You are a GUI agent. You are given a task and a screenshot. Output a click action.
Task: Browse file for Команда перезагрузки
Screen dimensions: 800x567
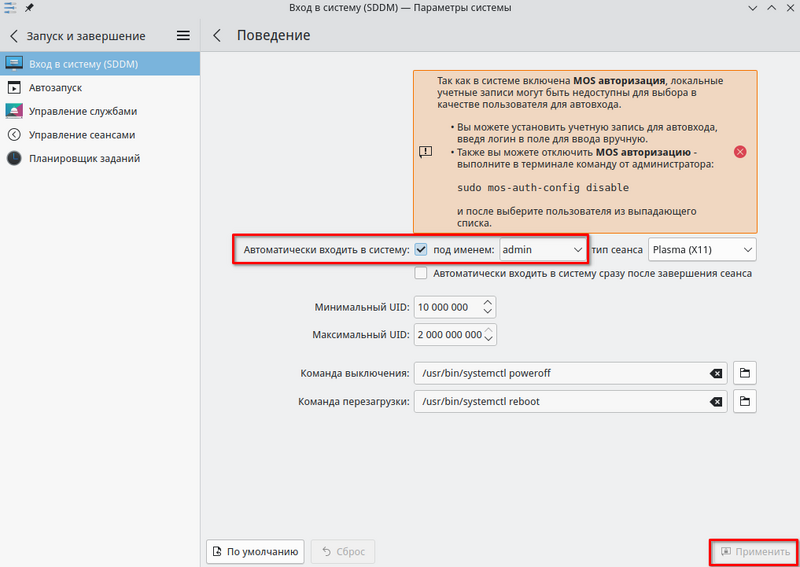pos(745,402)
